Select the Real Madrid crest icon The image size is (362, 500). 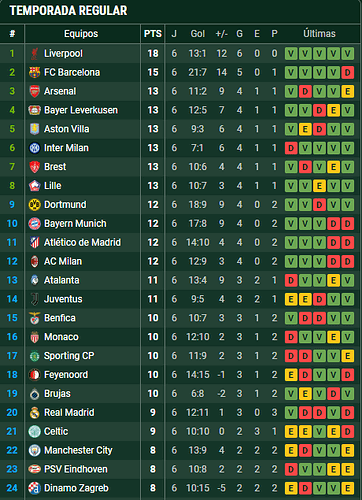(x=34, y=413)
